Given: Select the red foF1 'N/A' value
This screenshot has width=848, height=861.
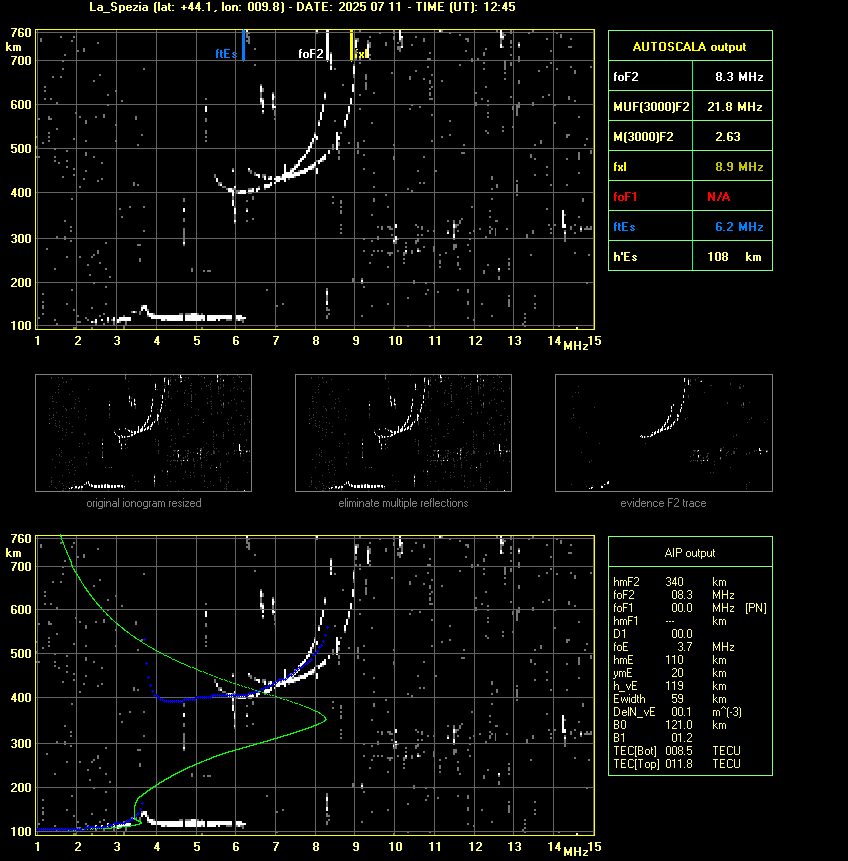Looking at the screenshot, I should (718, 197).
